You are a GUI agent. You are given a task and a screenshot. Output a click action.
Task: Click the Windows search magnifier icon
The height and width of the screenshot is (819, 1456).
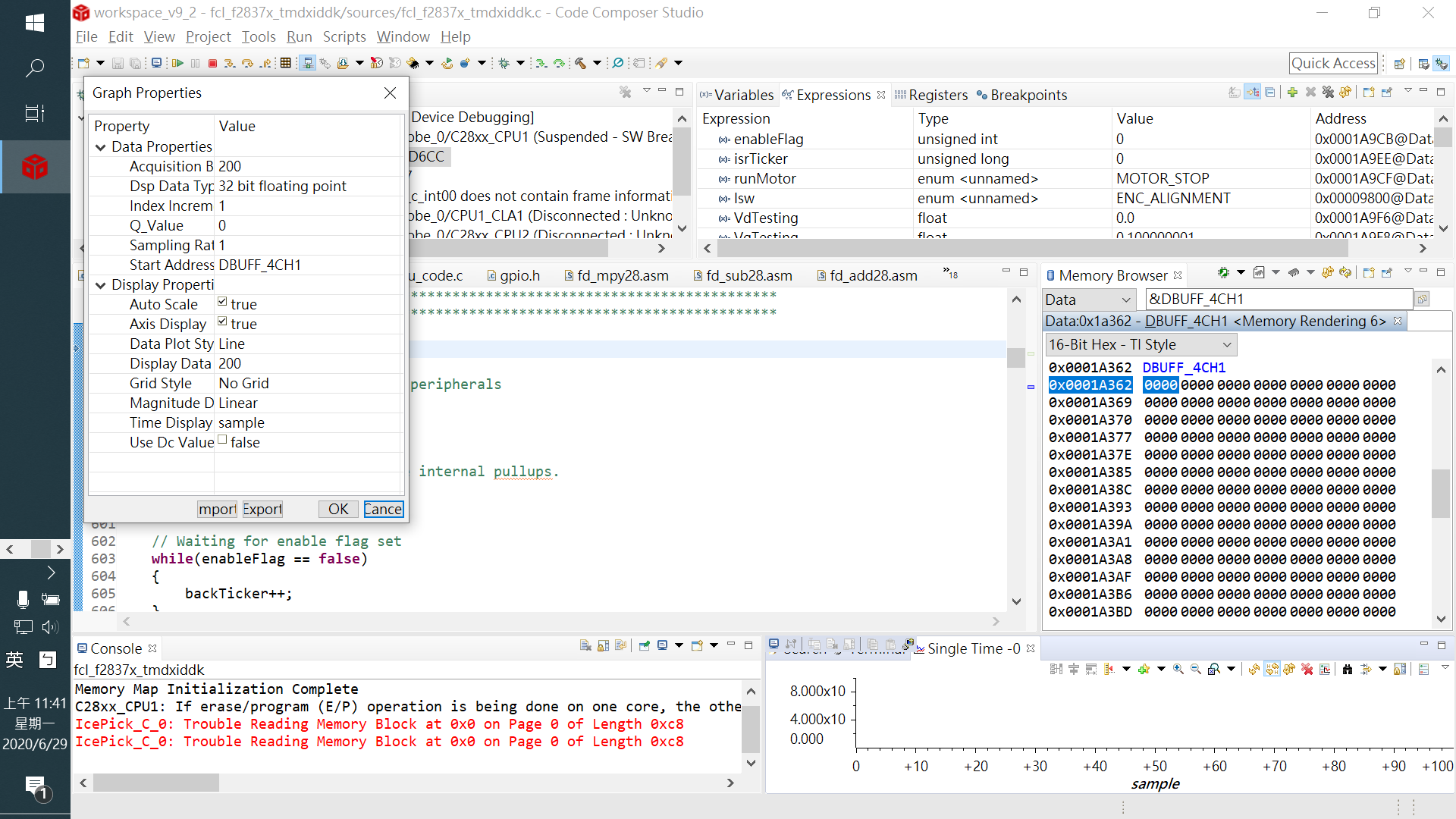click(x=35, y=68)
